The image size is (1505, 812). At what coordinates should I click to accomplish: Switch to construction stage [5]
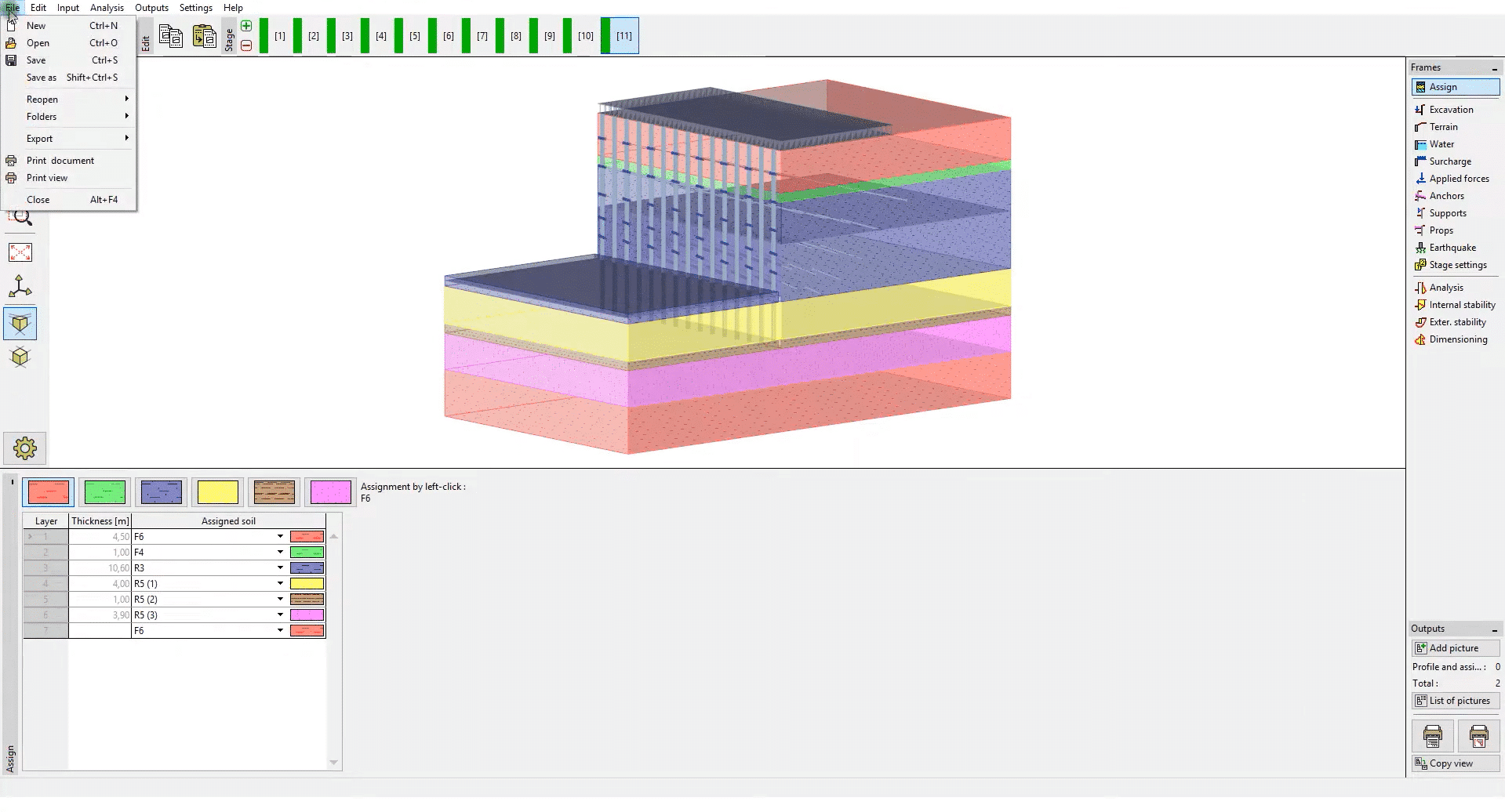point(415,36)
